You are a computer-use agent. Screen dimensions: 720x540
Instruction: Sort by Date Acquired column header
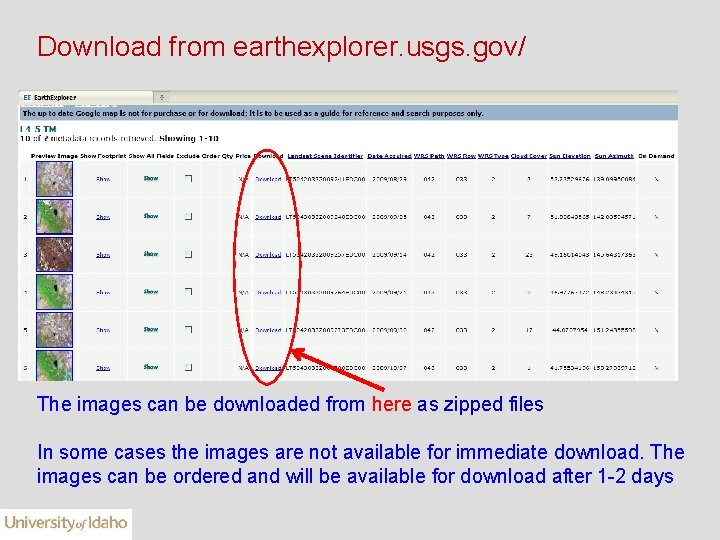pyautogui.click(x=389, y=156)
